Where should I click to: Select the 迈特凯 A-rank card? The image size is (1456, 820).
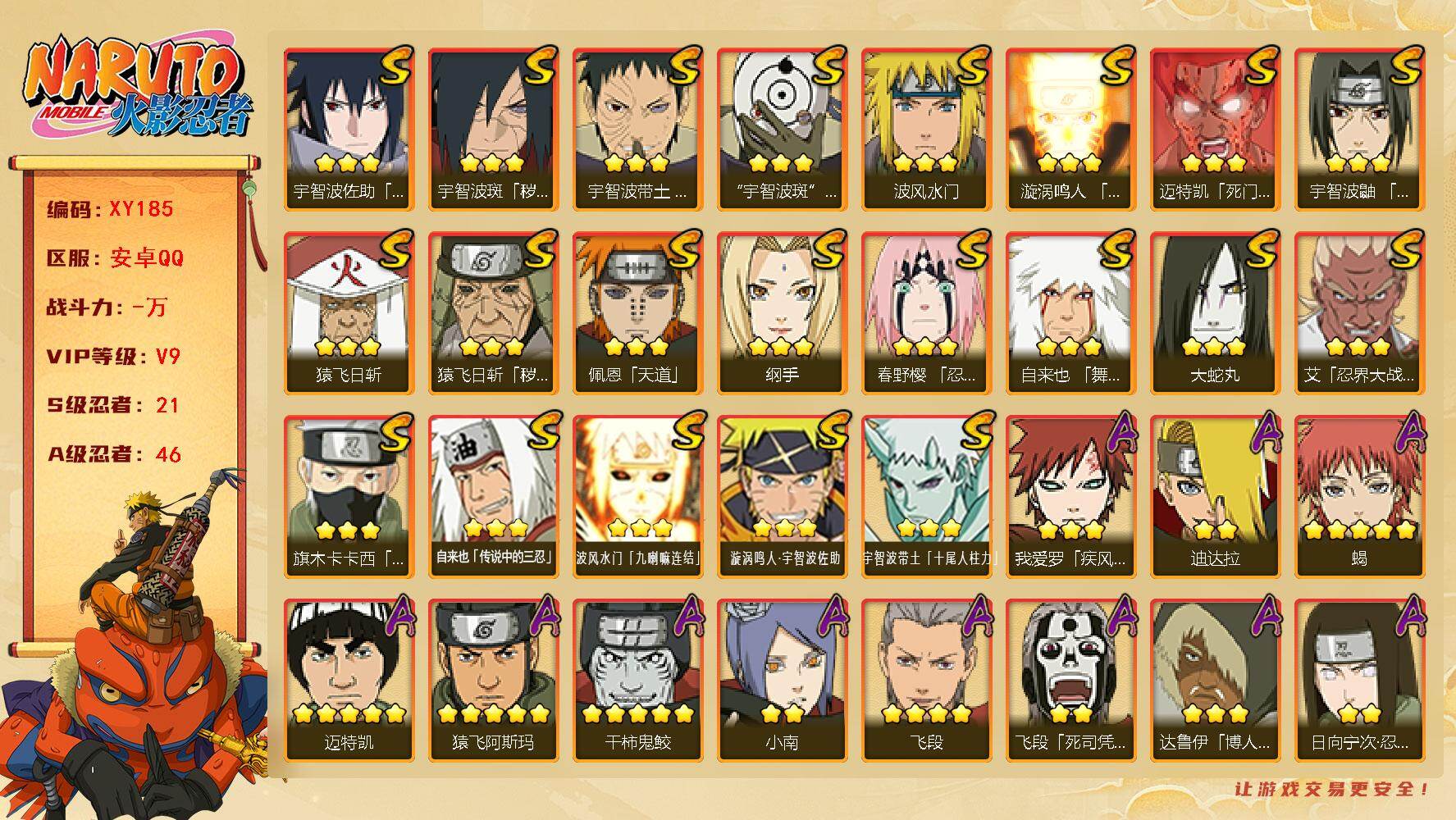click(349, 681)
